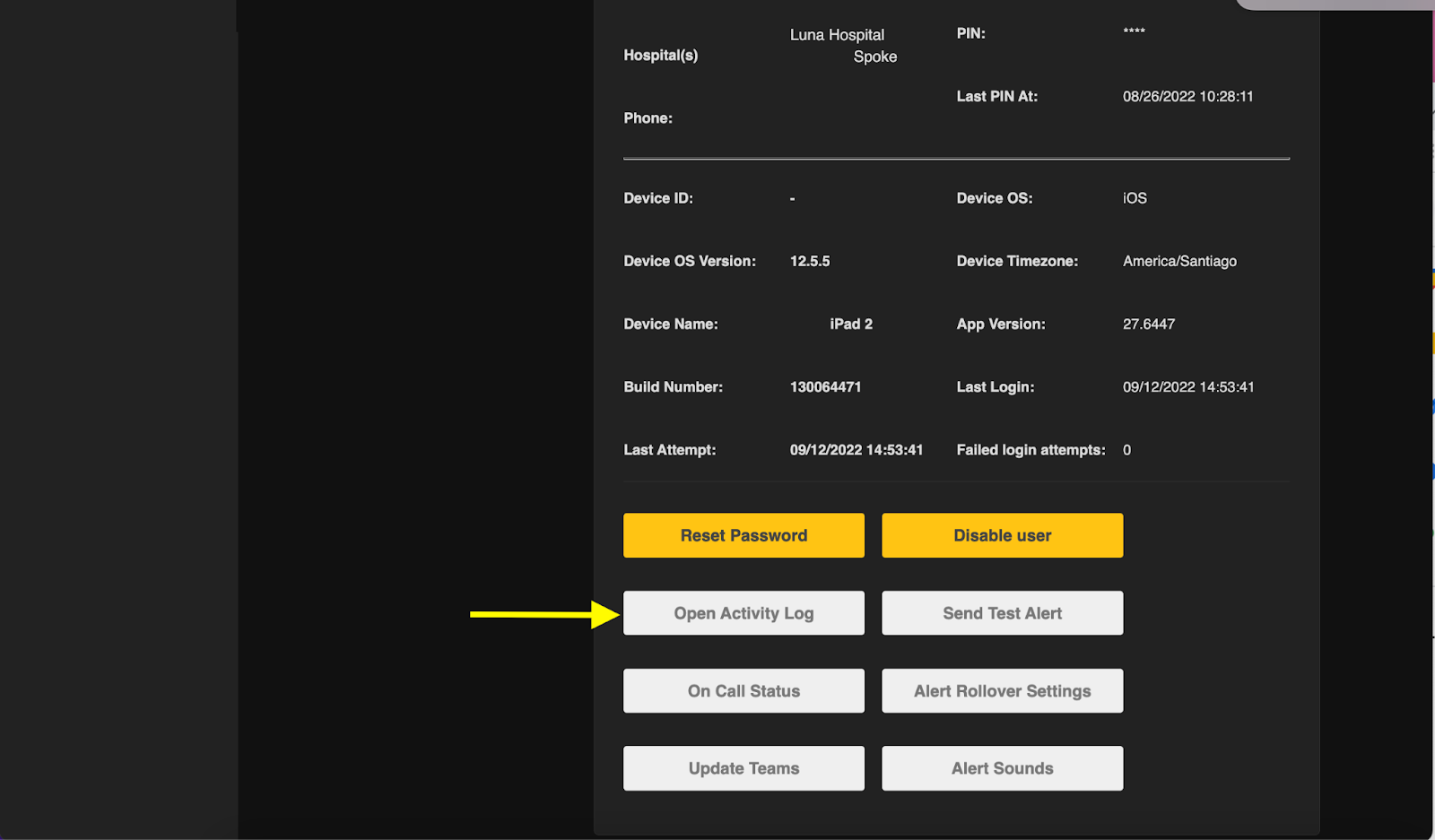This screenshot has height=840, width=1435.
Task: Select the Spoke hospital entry
Action: (x=874, y=56)
